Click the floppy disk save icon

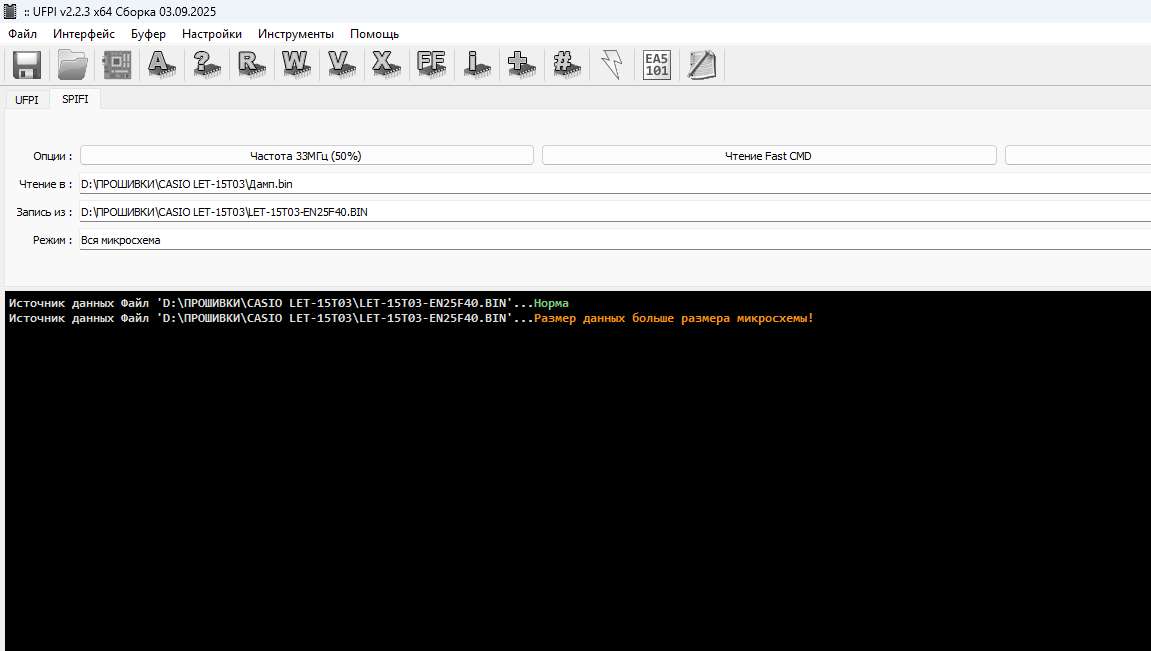coord(26,65)
